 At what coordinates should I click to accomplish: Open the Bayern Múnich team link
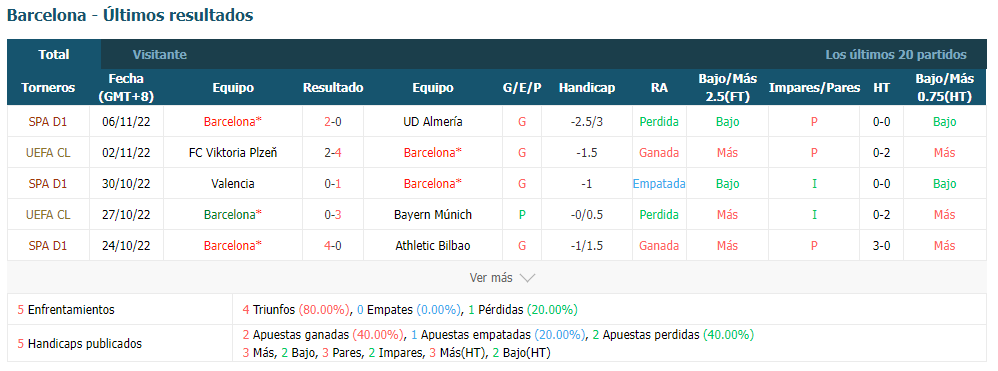coord(433,214)
